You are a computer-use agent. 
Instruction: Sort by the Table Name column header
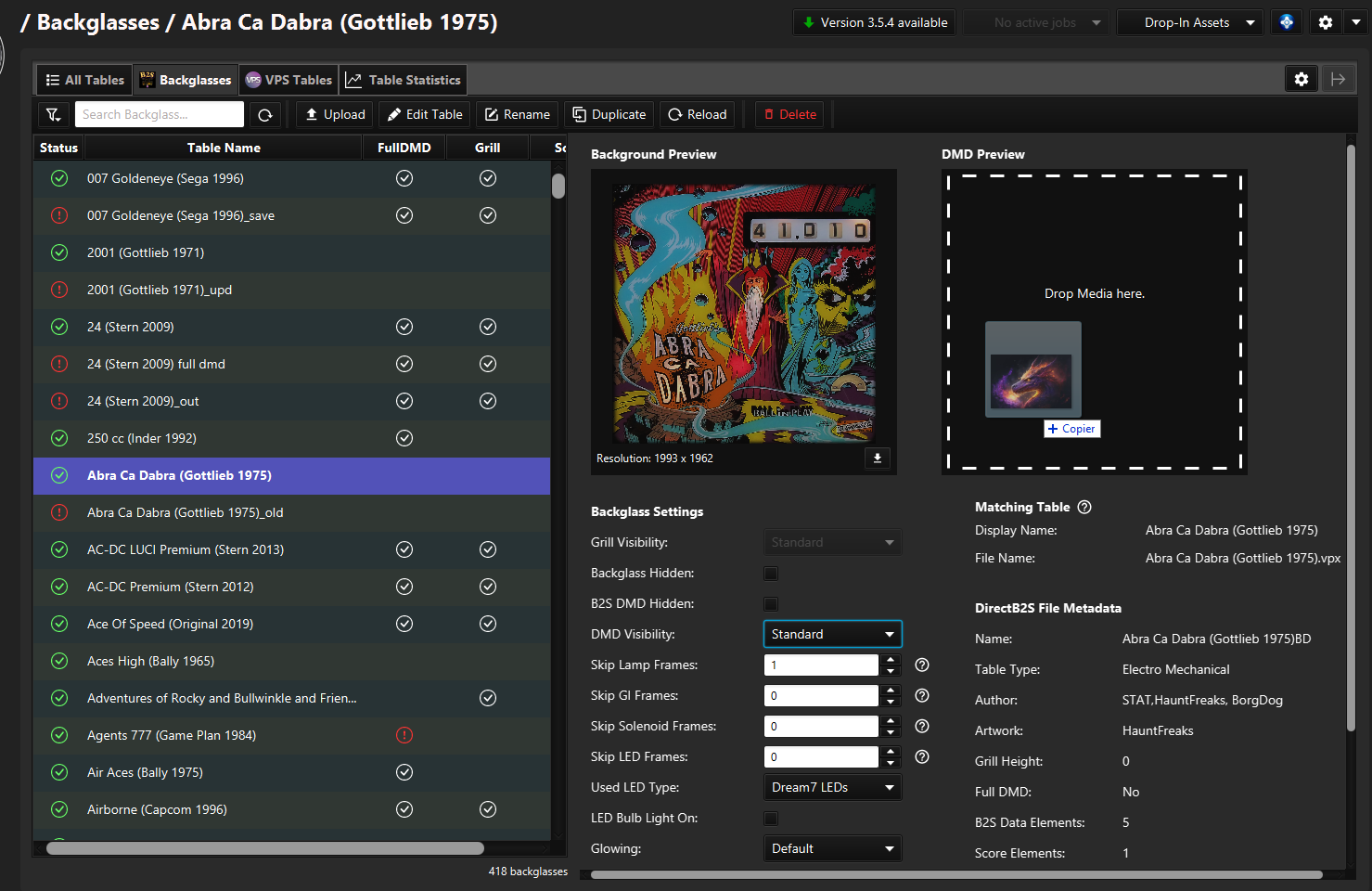[224, 148]
